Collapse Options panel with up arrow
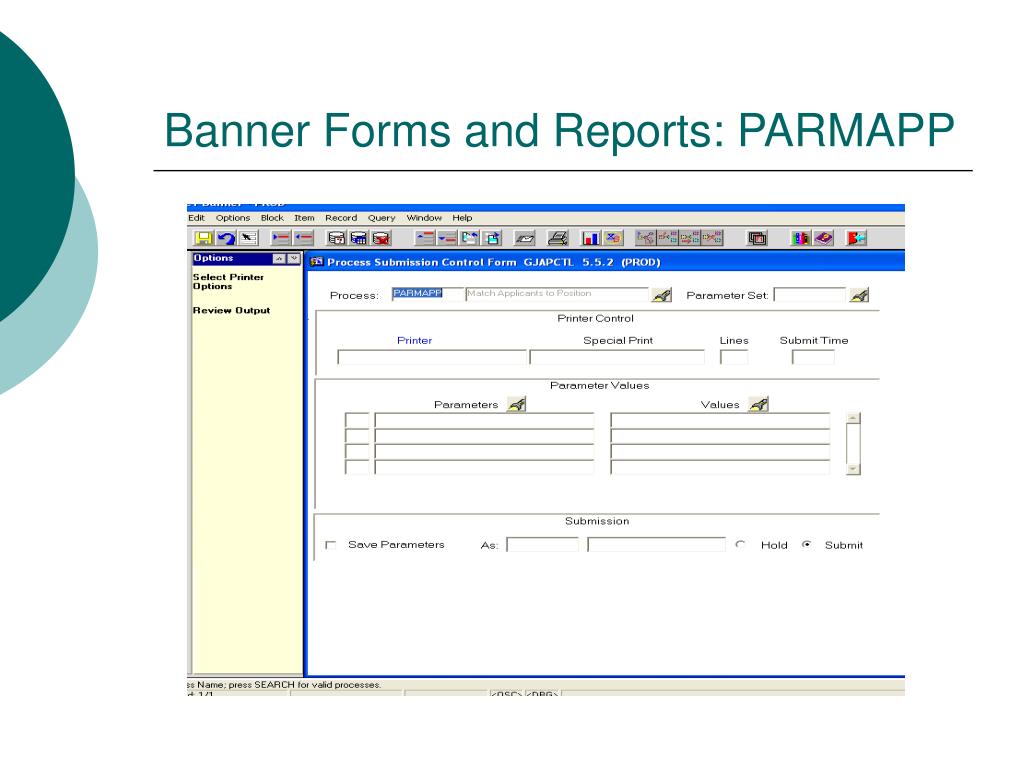 (x=280, y=259)
